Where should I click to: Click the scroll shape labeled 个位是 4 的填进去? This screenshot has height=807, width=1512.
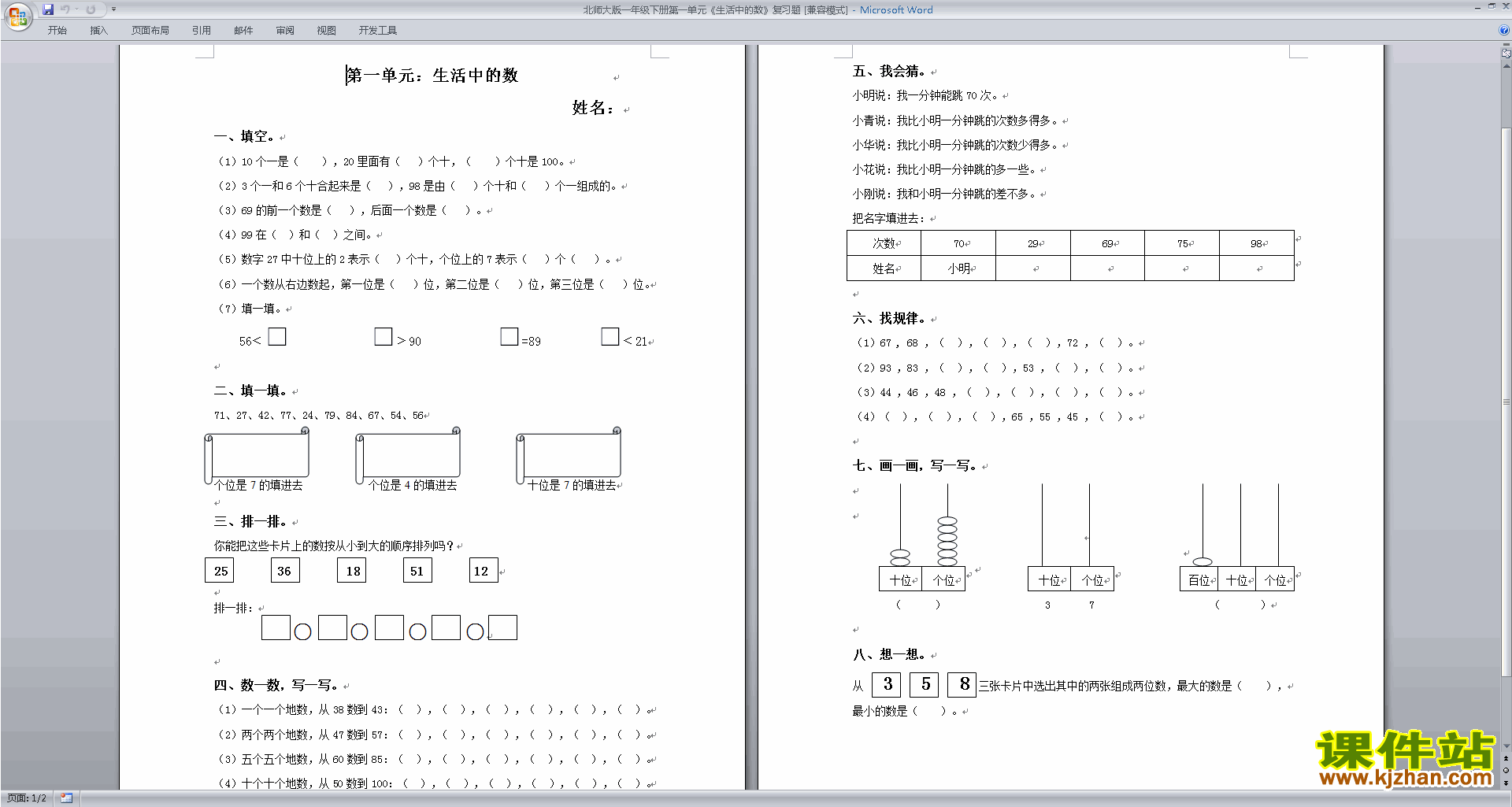(408, 455)
